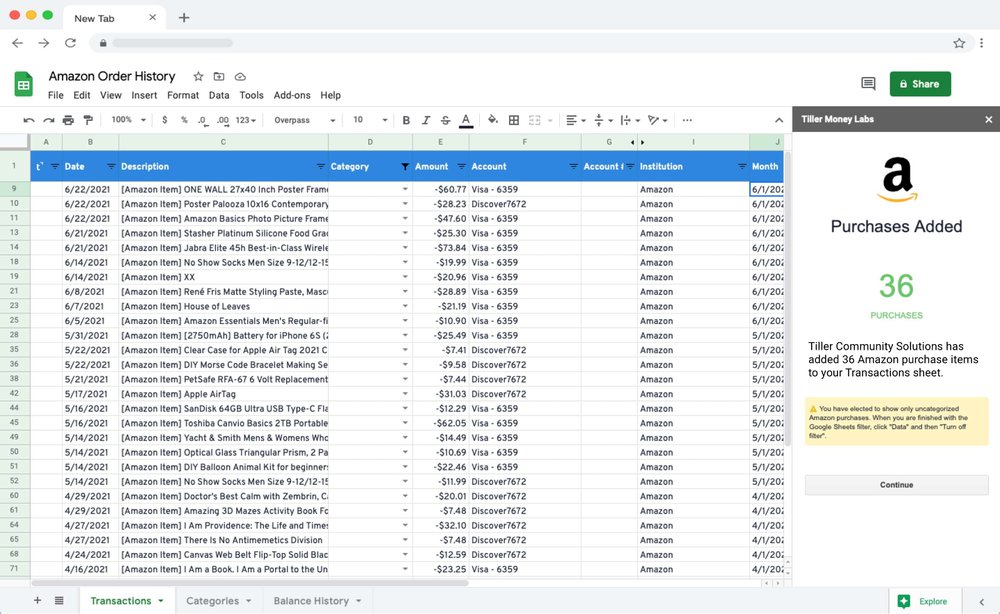The image size is (1000, 614).
Task: Select cell with amount -$60.77
Action: [440, 189]
